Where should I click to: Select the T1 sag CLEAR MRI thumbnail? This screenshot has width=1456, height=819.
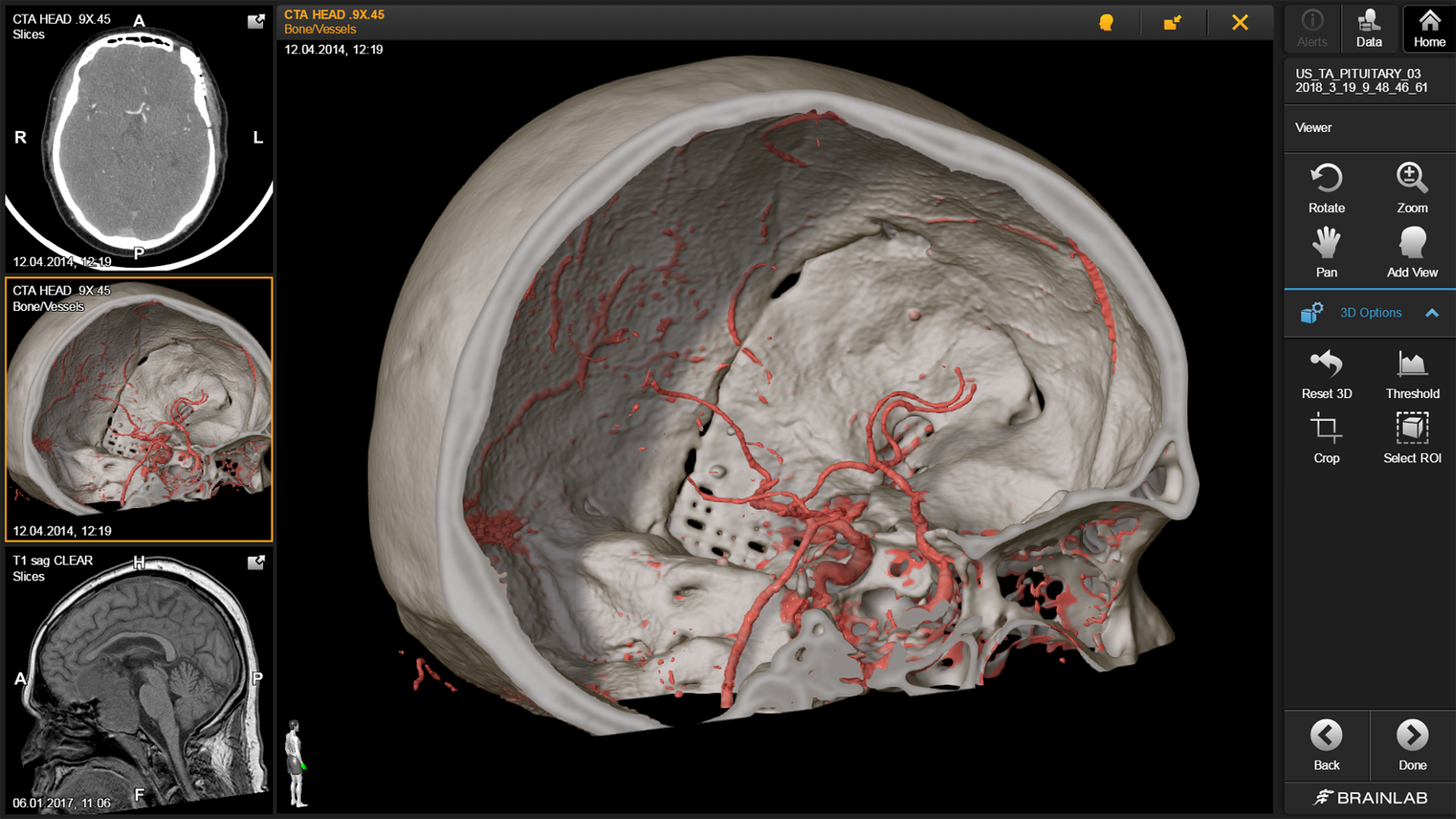(x=139, y=681)
